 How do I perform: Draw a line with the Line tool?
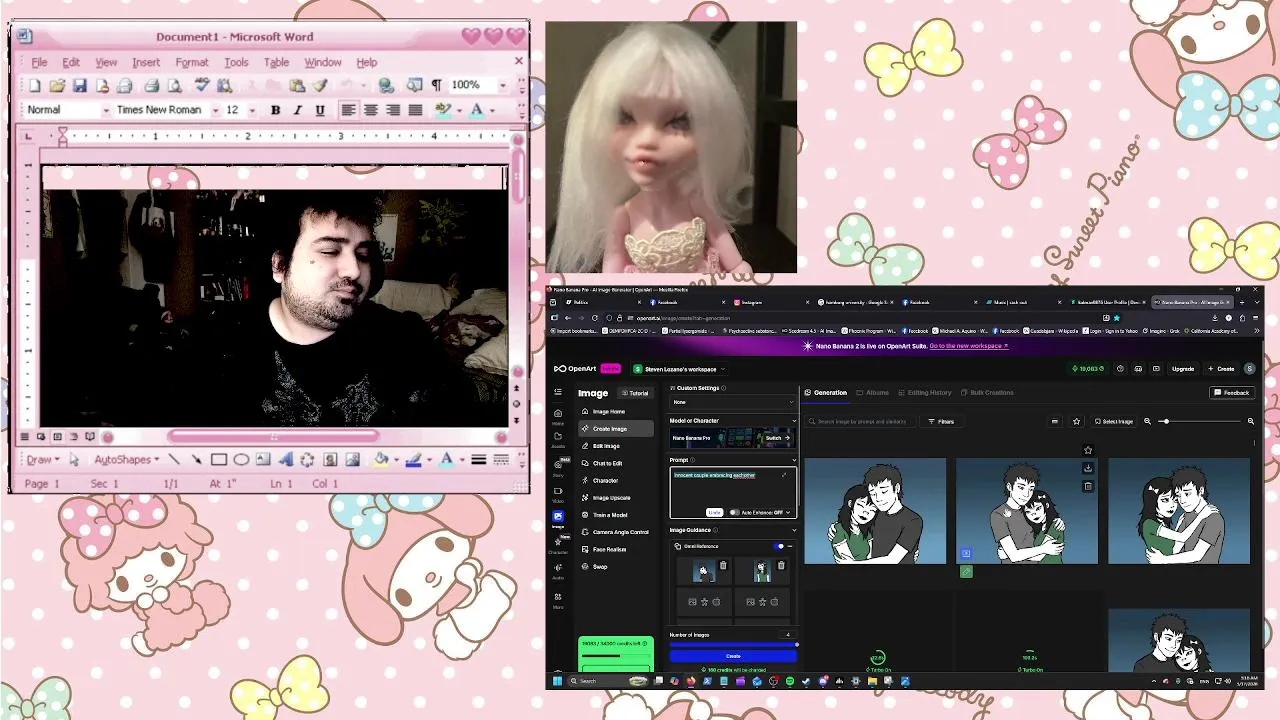click(174, 460)
